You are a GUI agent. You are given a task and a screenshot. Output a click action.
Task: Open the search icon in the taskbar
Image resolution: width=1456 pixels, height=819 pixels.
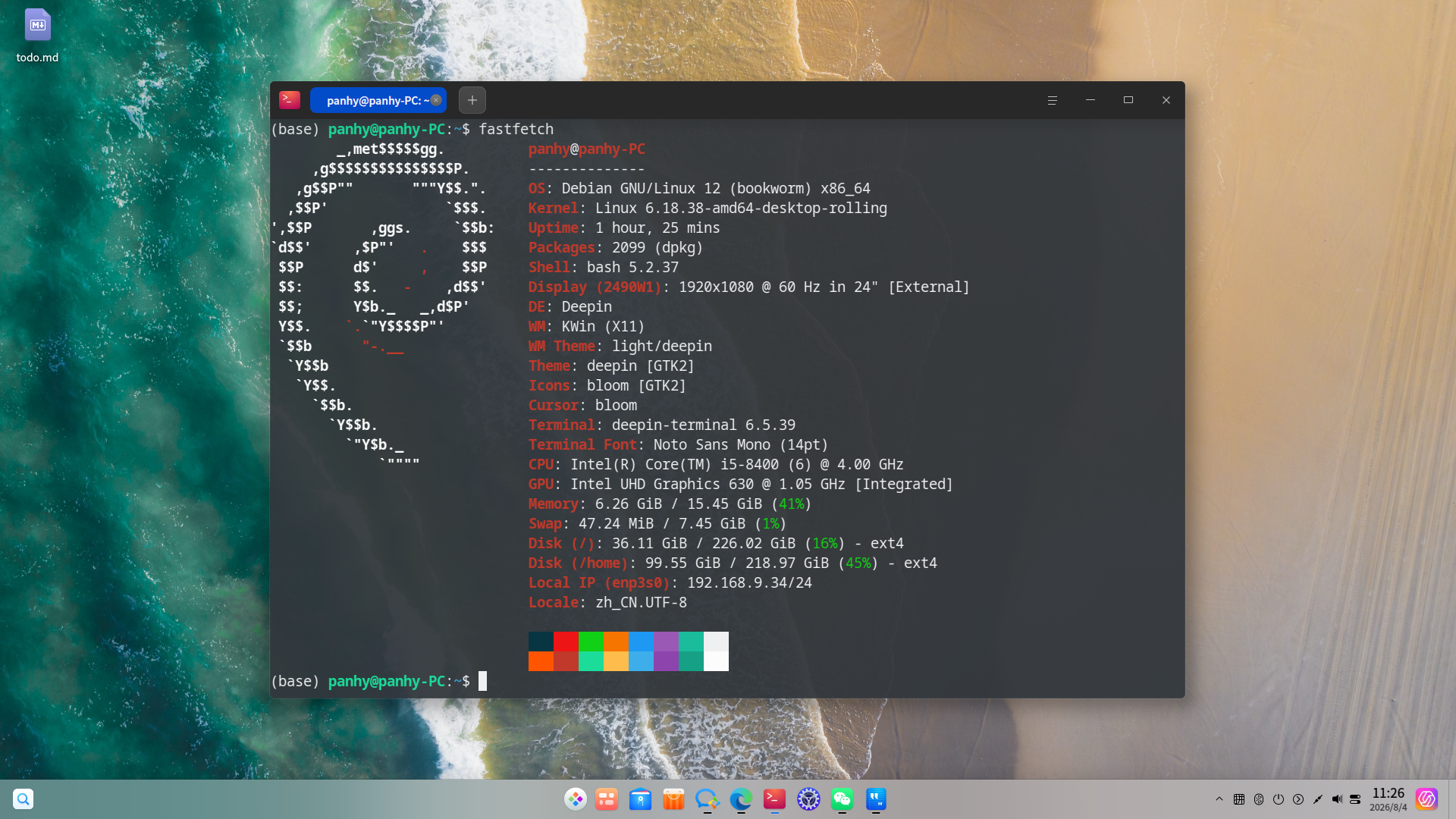coord(24,799)
